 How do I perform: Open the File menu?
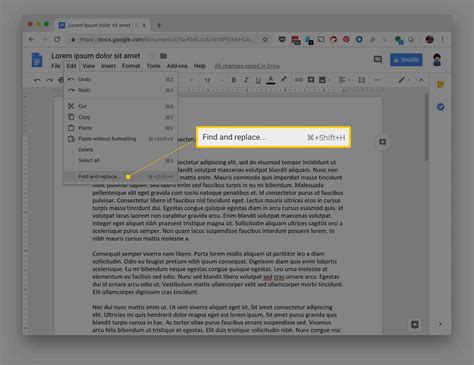click(56, 66)
